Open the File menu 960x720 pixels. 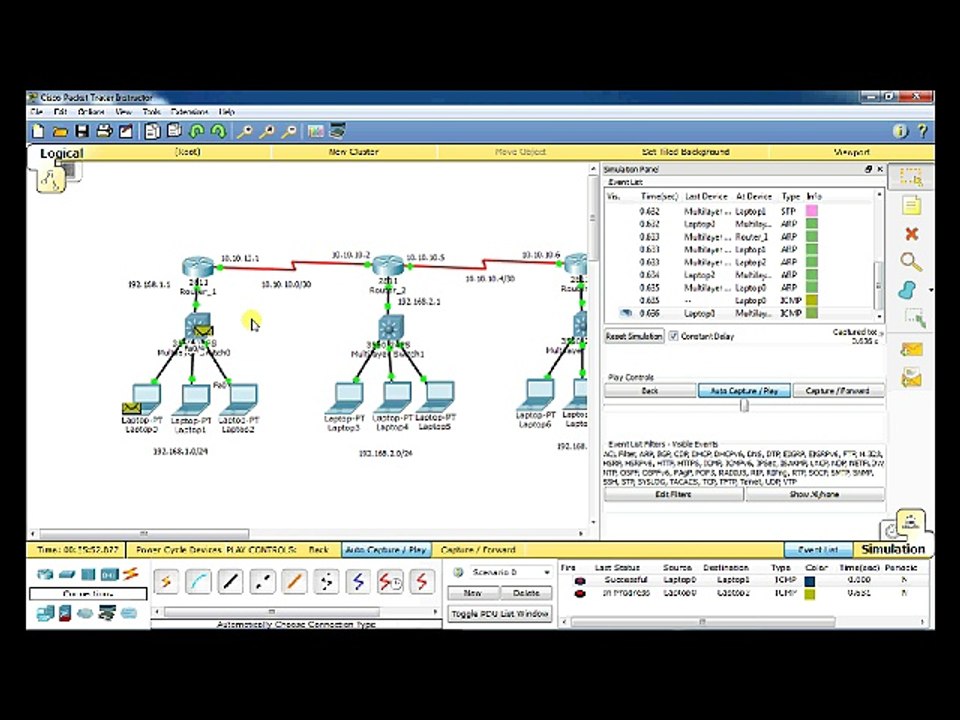click(x=37, y=112)
